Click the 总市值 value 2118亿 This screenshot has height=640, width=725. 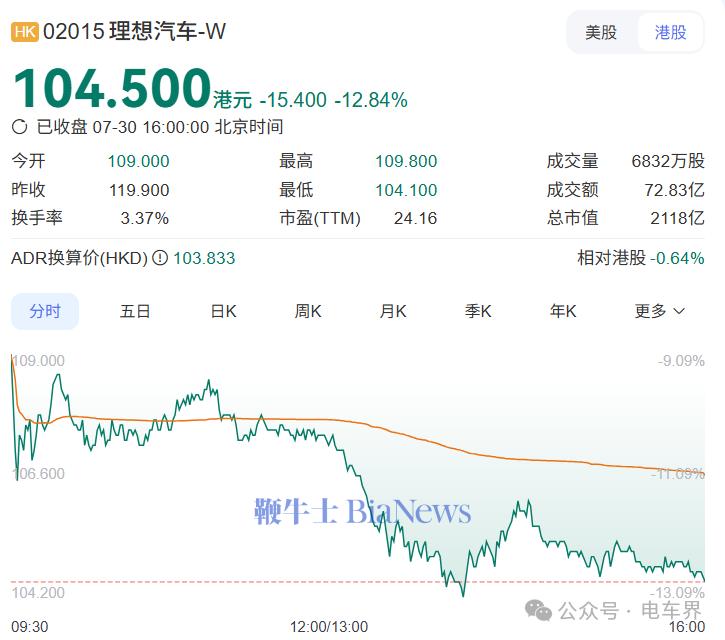tap(677, 218)
